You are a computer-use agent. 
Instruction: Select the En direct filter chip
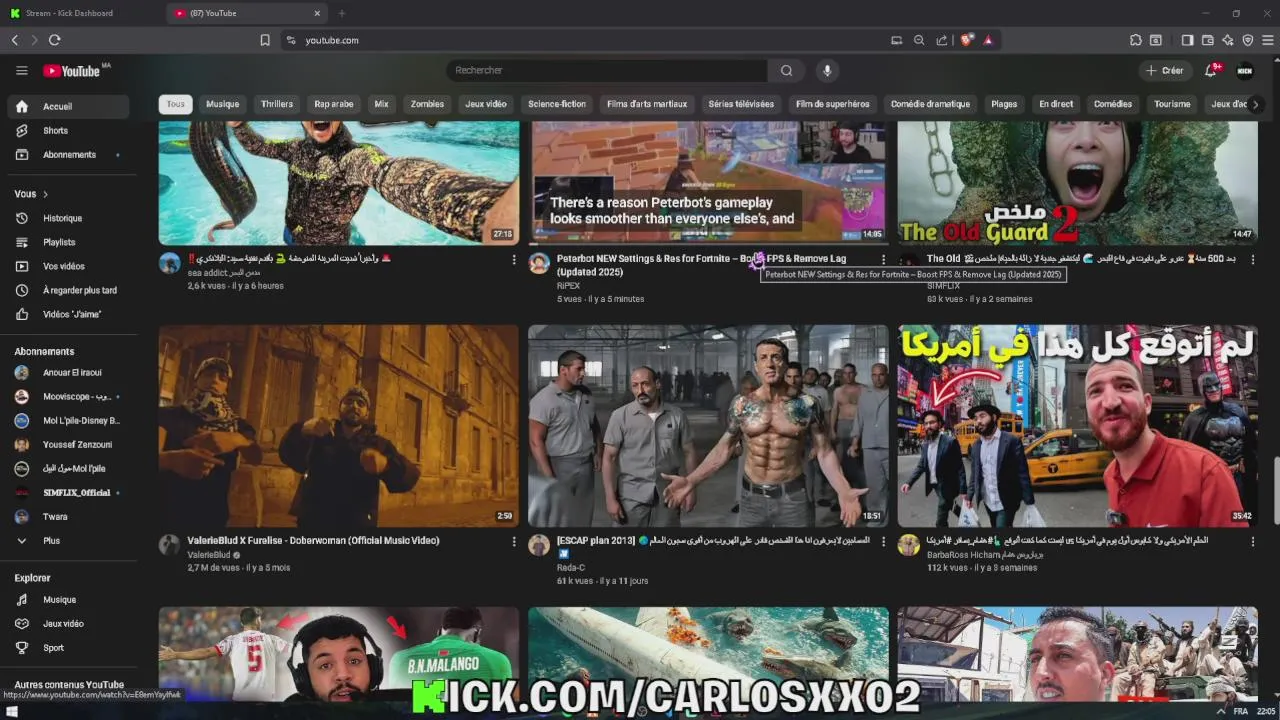pyautogui.click(x=1056, y=104)
